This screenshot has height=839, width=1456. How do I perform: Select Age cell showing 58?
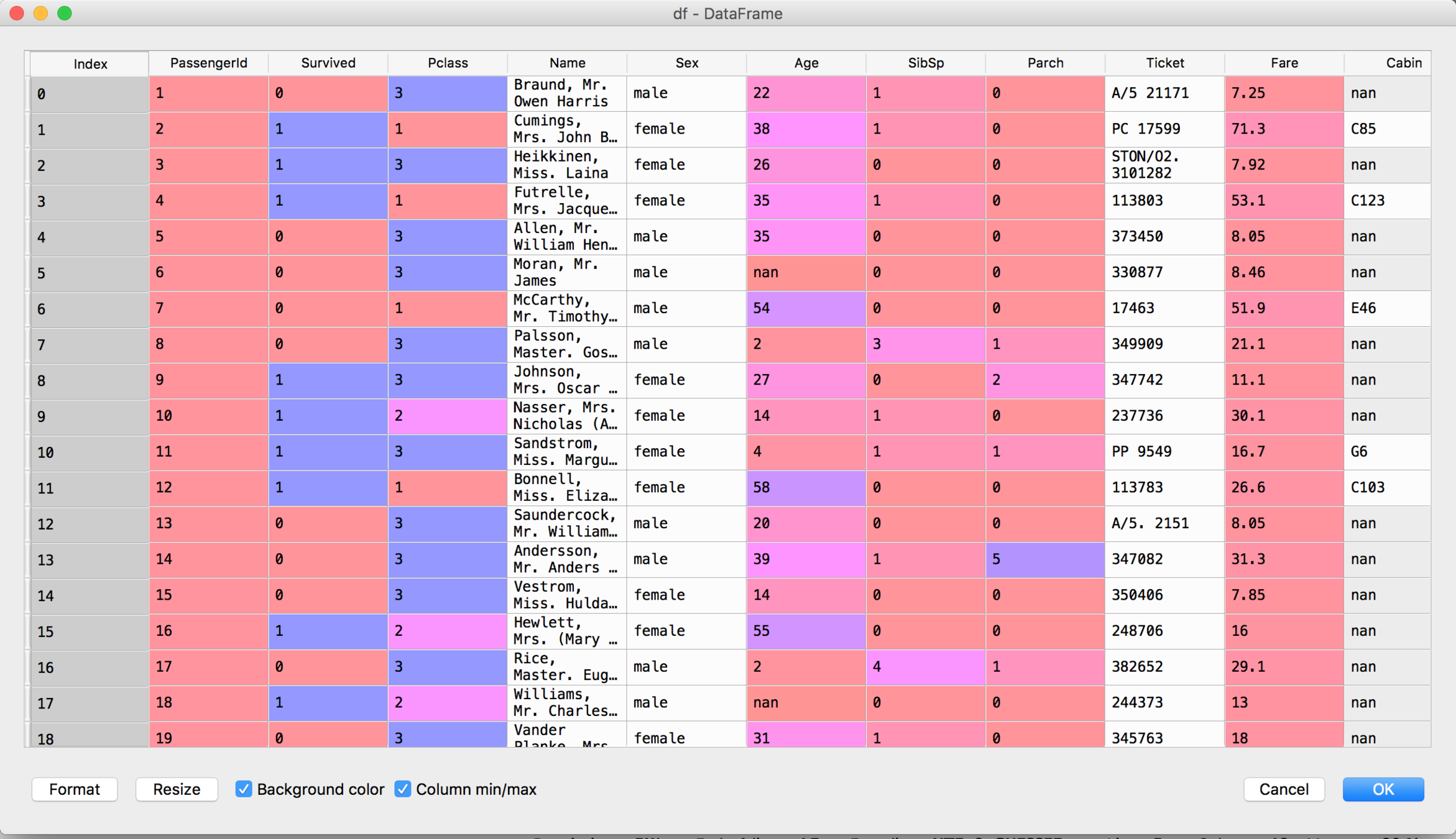[x=806, y=487]
